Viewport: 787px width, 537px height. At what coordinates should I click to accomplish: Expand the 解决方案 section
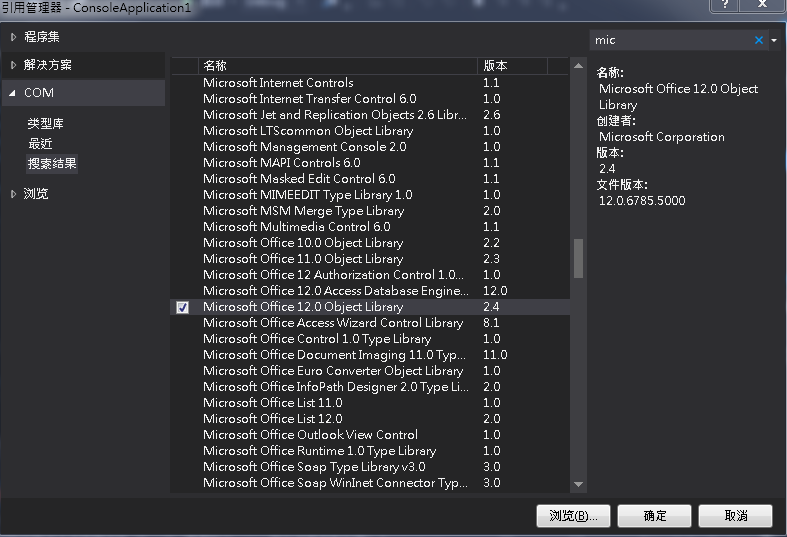tap(14, 65)
